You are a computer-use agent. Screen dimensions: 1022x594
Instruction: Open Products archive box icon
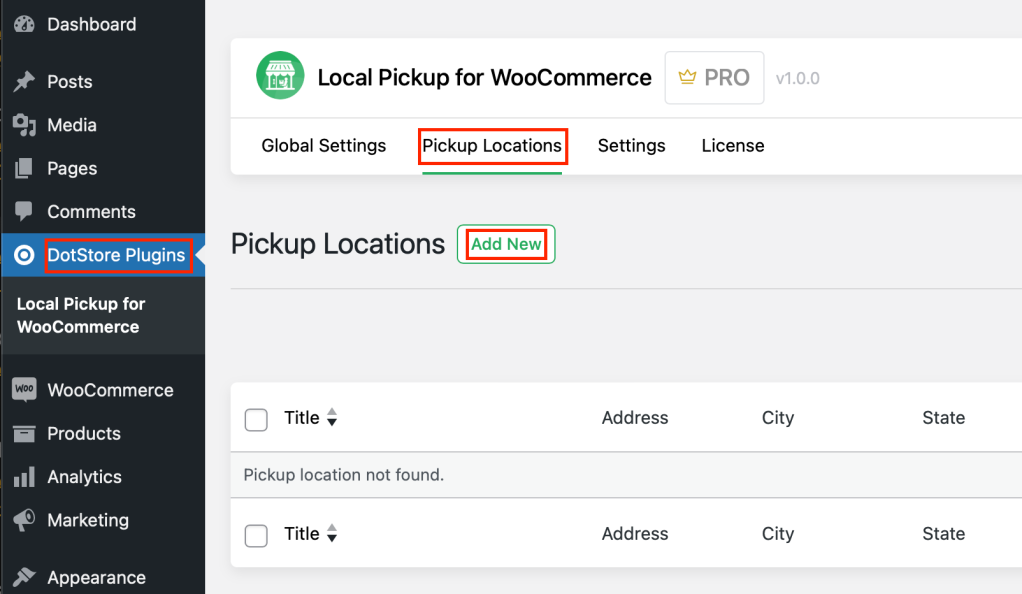(24, 434)
